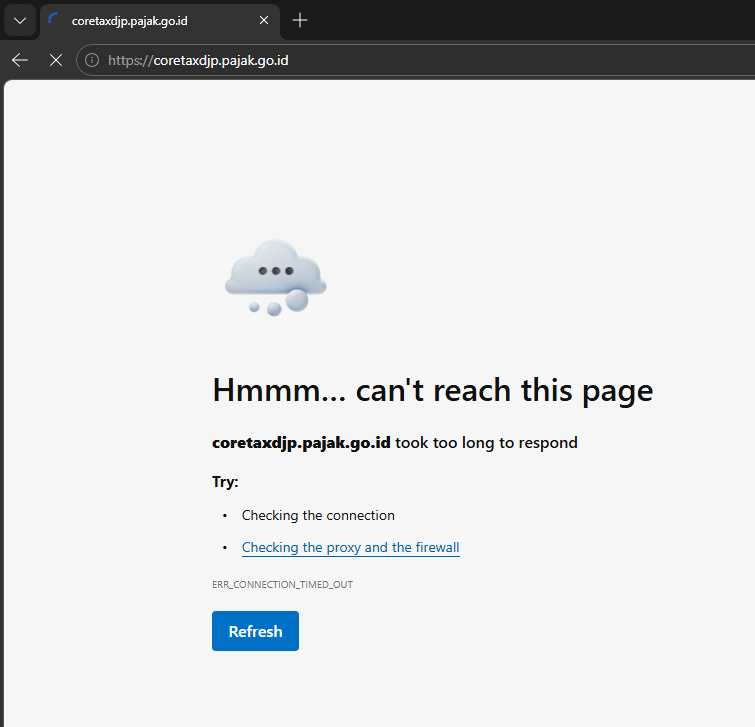Open a new tab with plus icon
755x727 pixels.
(x=299, y=20)
